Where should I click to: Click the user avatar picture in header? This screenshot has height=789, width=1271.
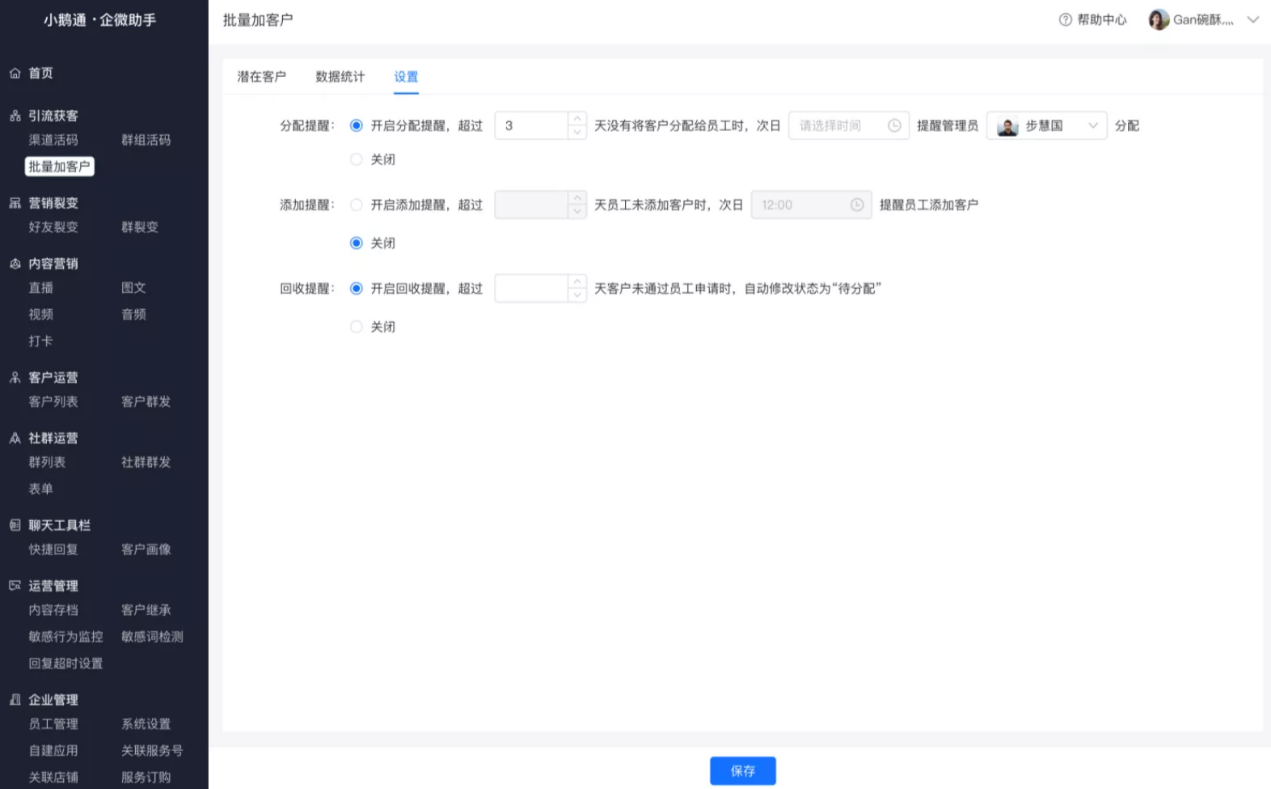coord(1159,20)
